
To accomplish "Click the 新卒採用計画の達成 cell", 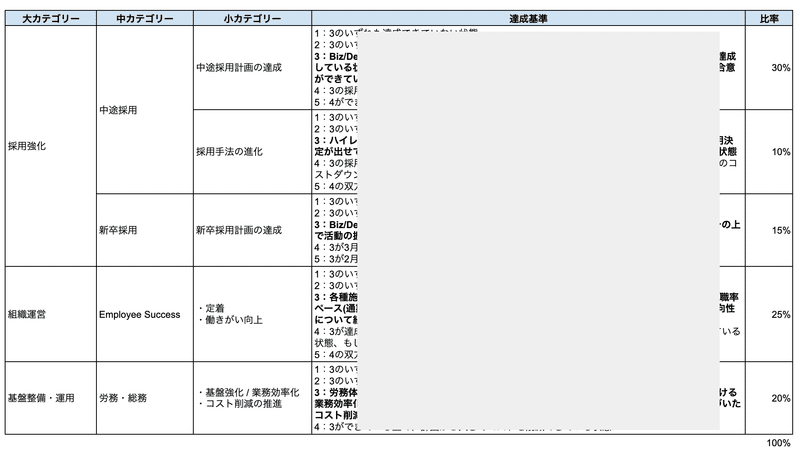I will 253,230.
